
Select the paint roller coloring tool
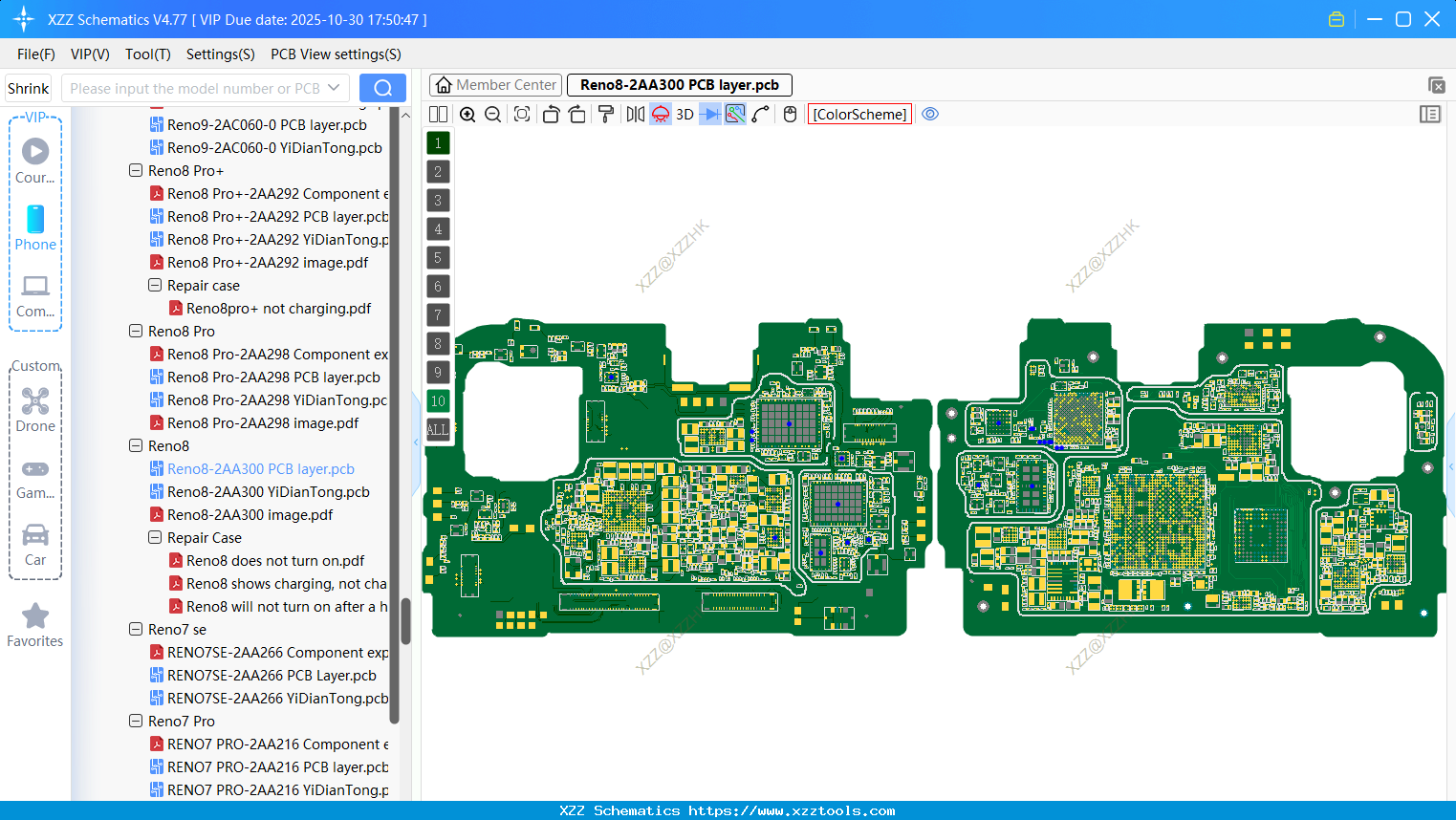pyautogui.click(x=607, y=114)
